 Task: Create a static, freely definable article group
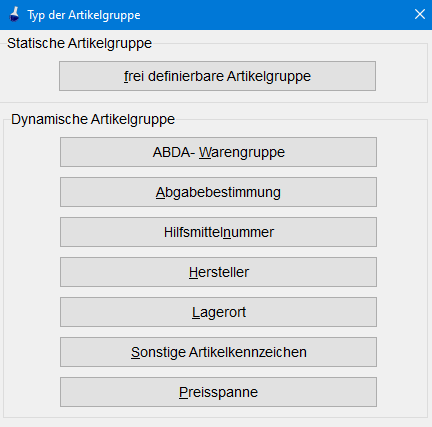click(x=217, y=76)
